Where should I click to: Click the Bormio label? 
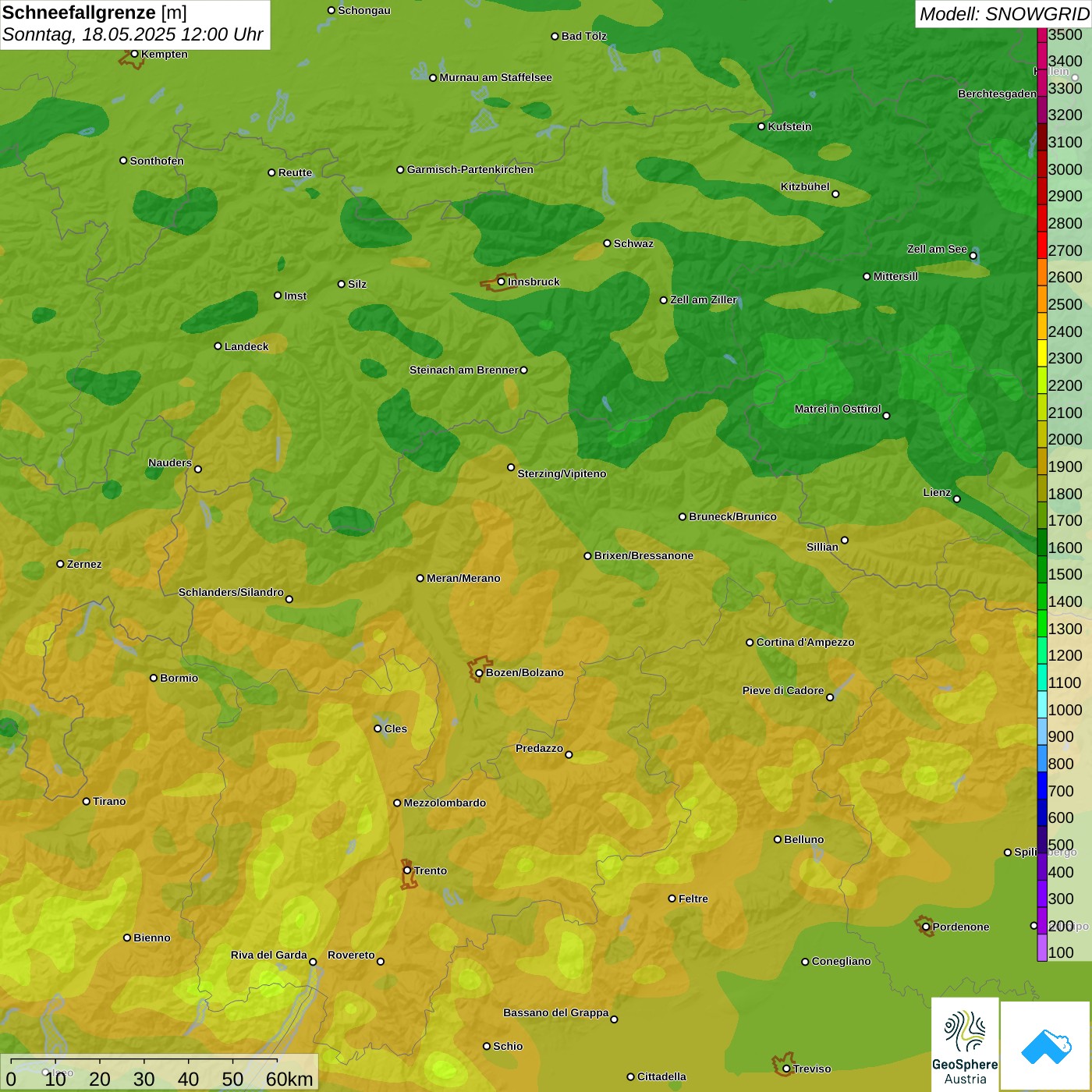[179, 678]
